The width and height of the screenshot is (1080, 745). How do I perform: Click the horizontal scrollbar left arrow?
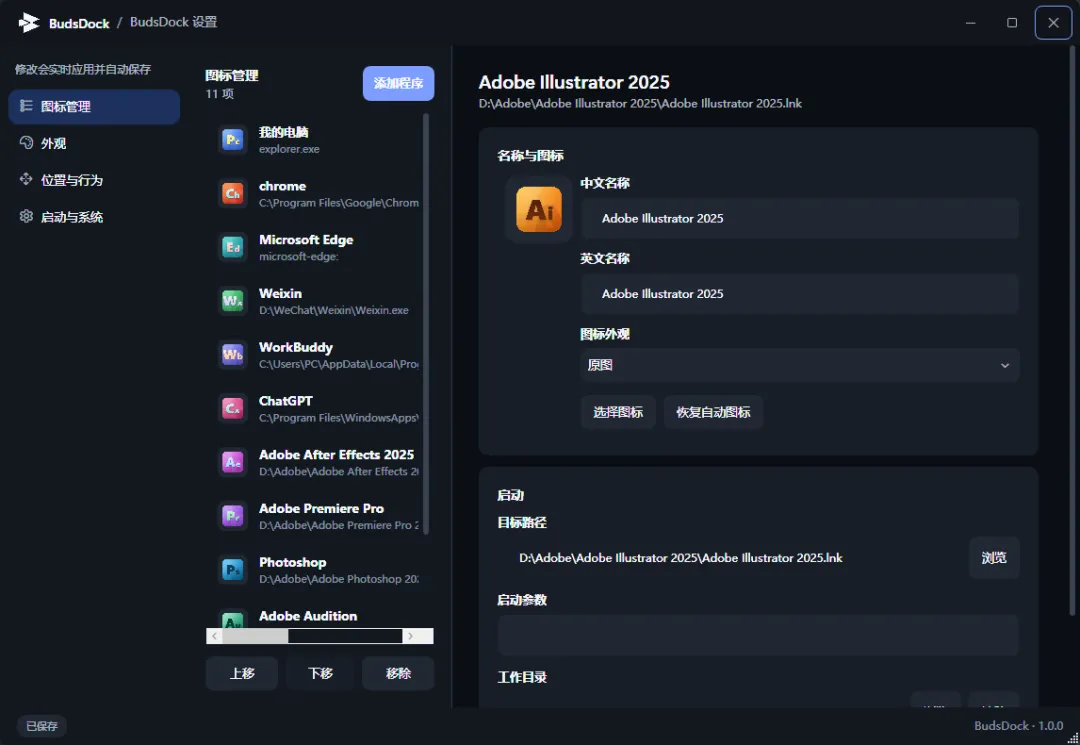click(214, 636)
